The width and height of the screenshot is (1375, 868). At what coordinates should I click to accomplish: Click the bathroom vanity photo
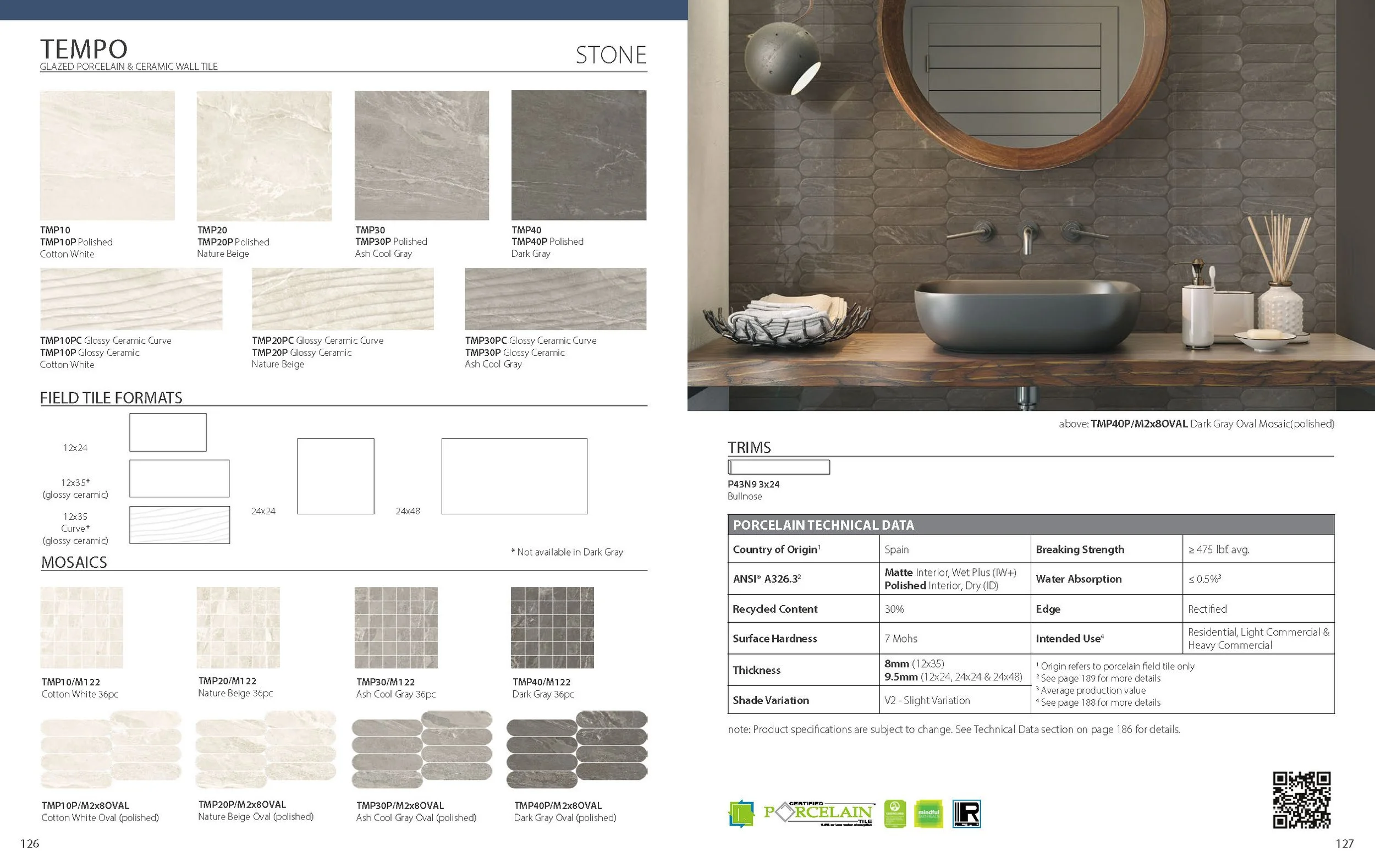[x=1031, y=206]
